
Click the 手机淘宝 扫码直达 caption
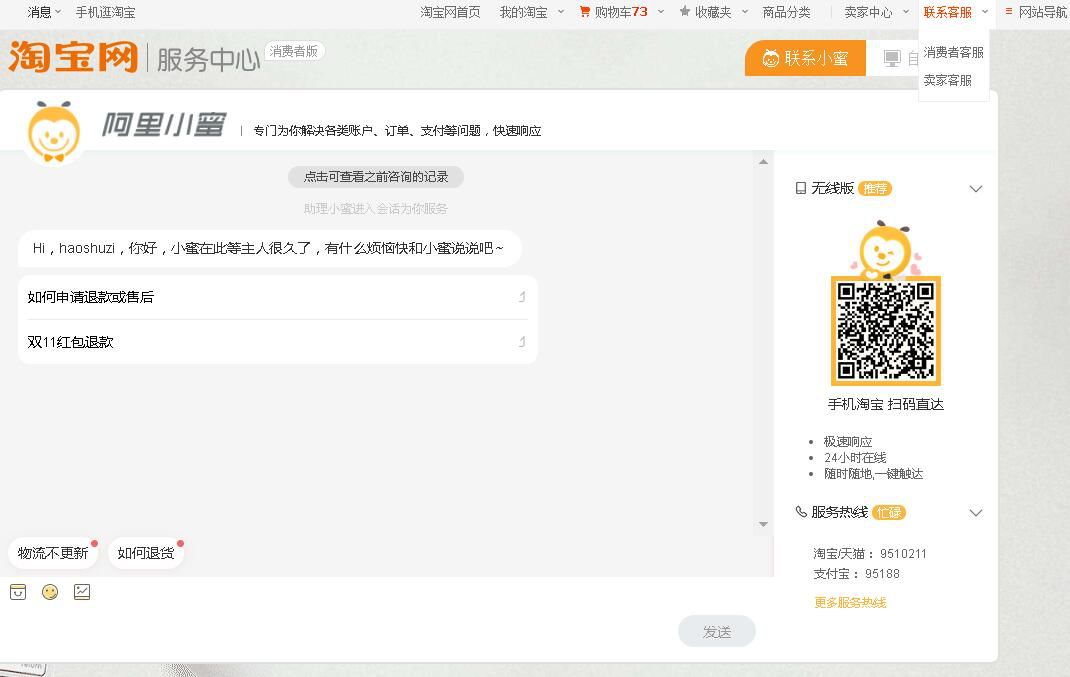(x=886, y=404)
